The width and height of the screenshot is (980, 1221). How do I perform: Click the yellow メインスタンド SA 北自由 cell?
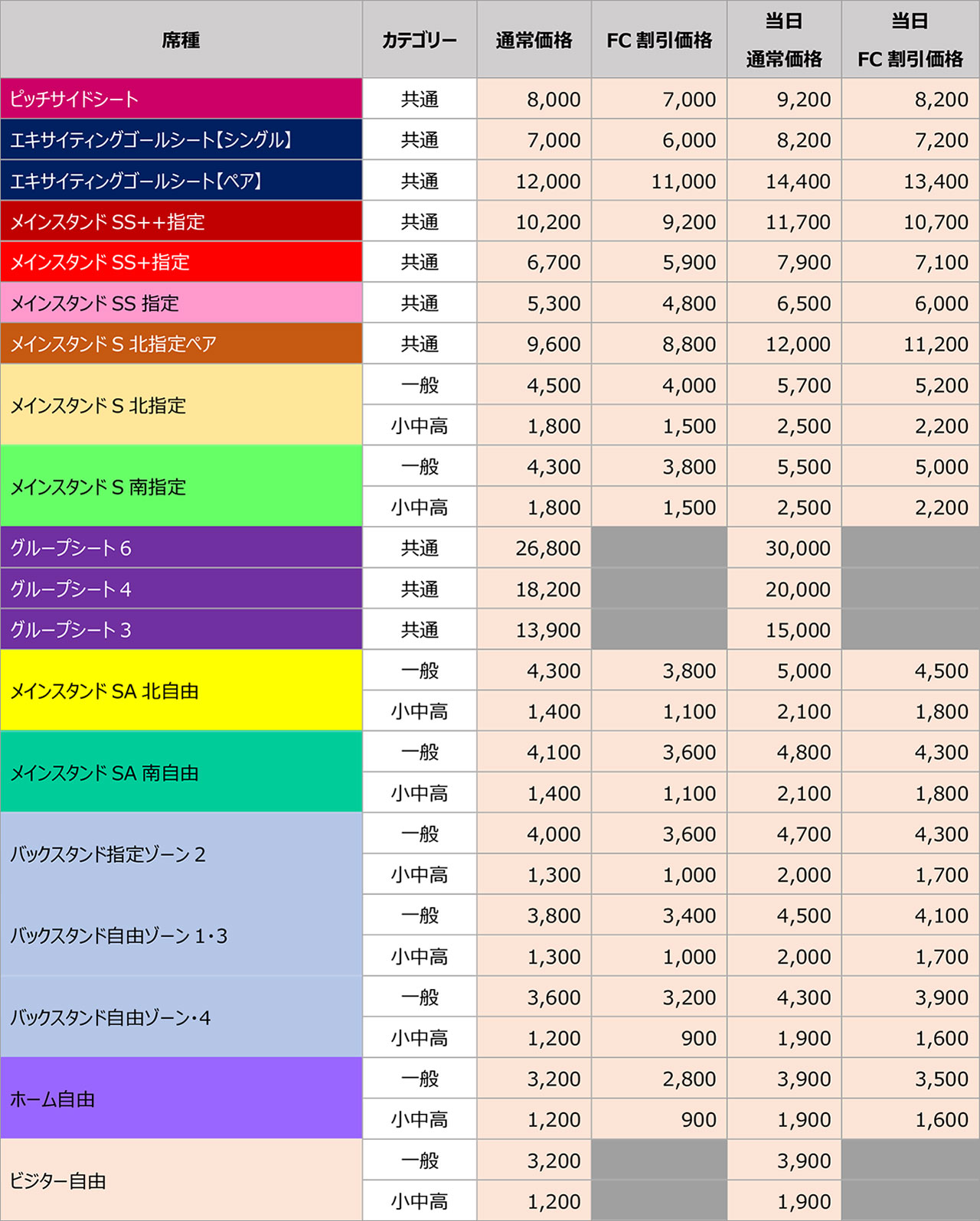pyautogui.click(x=181, y=690)
